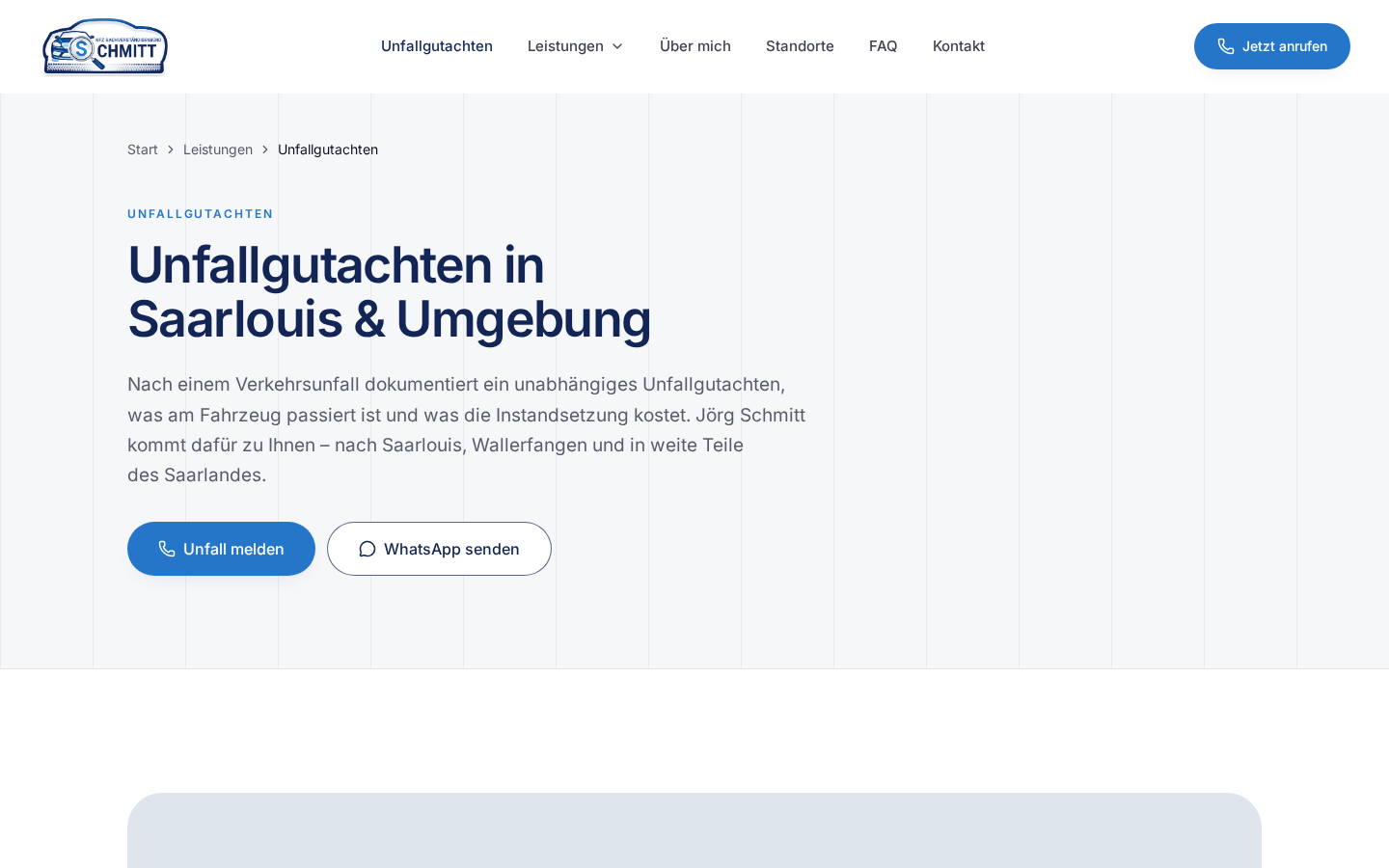Click the chevron separator after Leistungen breadcrumb
The image size is (1389, 868).
[265, 149]
